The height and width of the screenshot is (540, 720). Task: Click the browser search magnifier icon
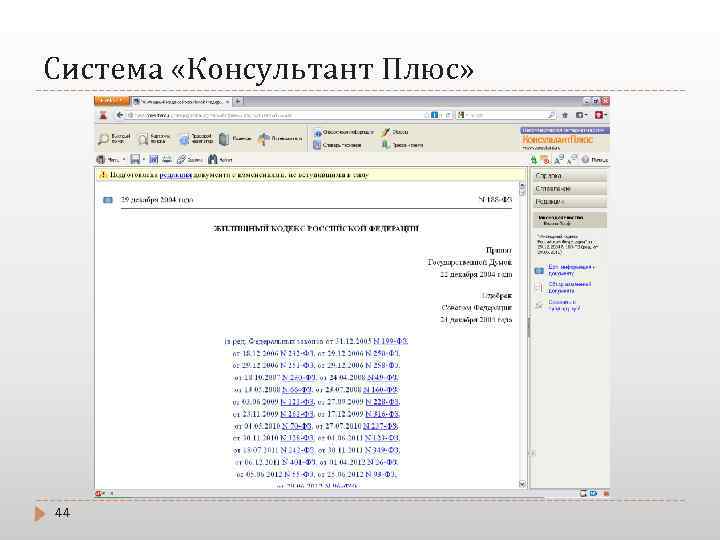[551, 115]
